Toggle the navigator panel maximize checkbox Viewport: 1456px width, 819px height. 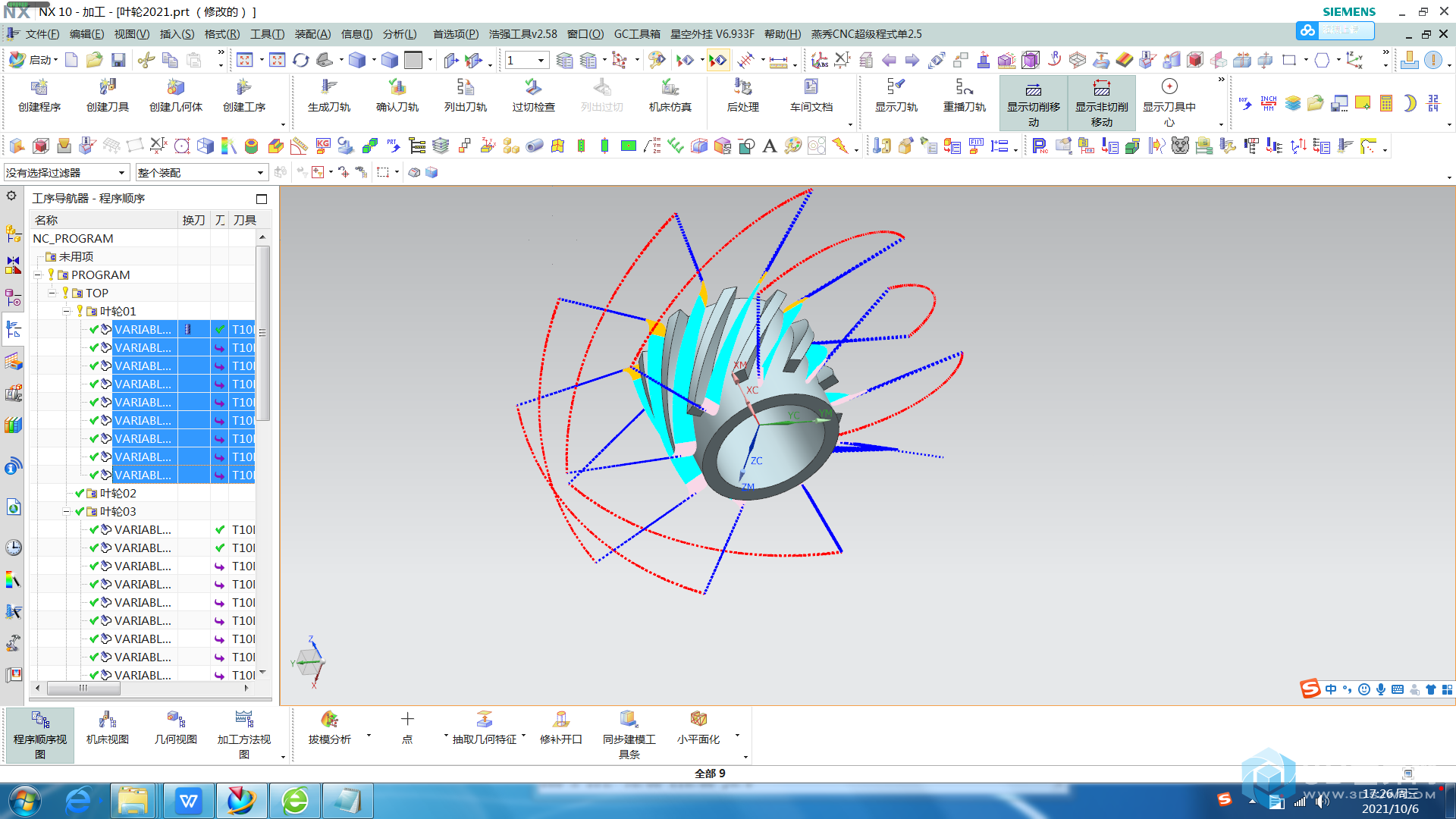262,199
